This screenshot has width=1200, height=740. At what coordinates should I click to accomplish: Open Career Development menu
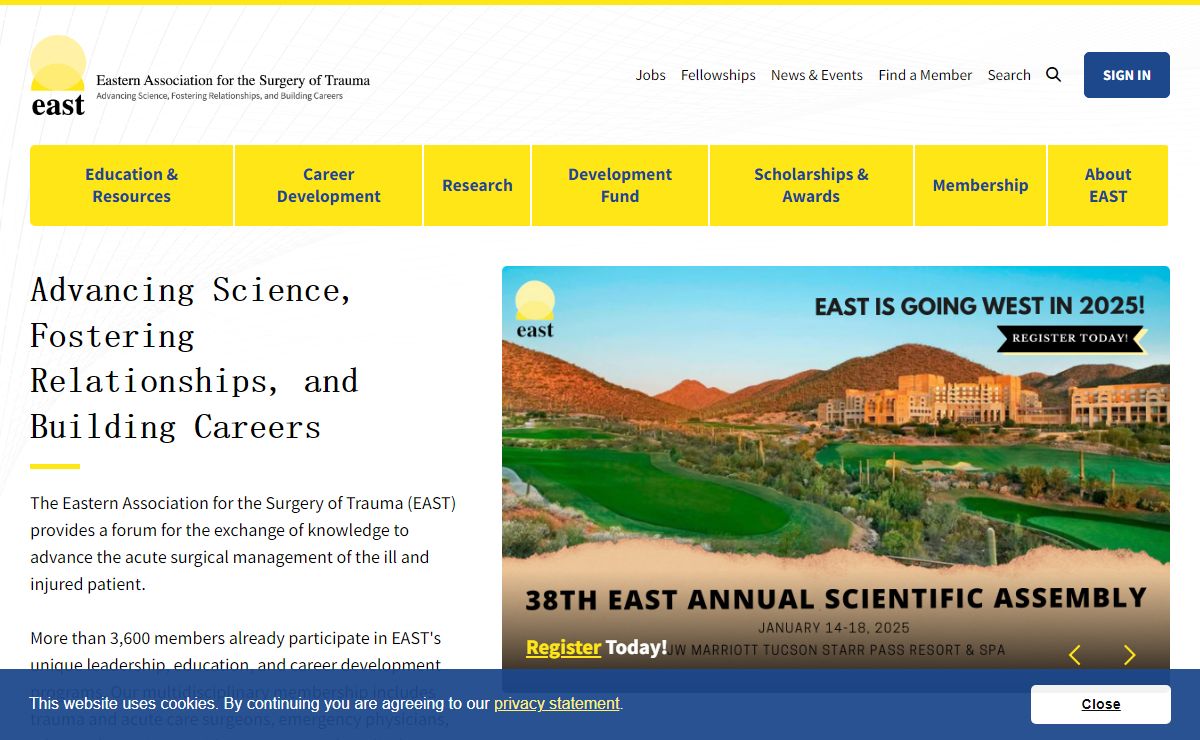329,185
